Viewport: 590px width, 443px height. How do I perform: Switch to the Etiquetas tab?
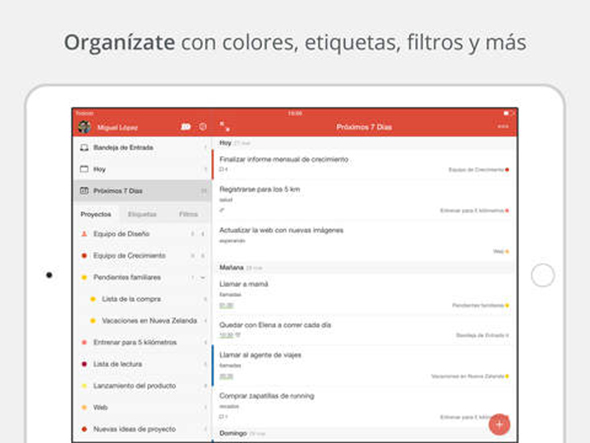pyautogui.click(x=142, y=214)
